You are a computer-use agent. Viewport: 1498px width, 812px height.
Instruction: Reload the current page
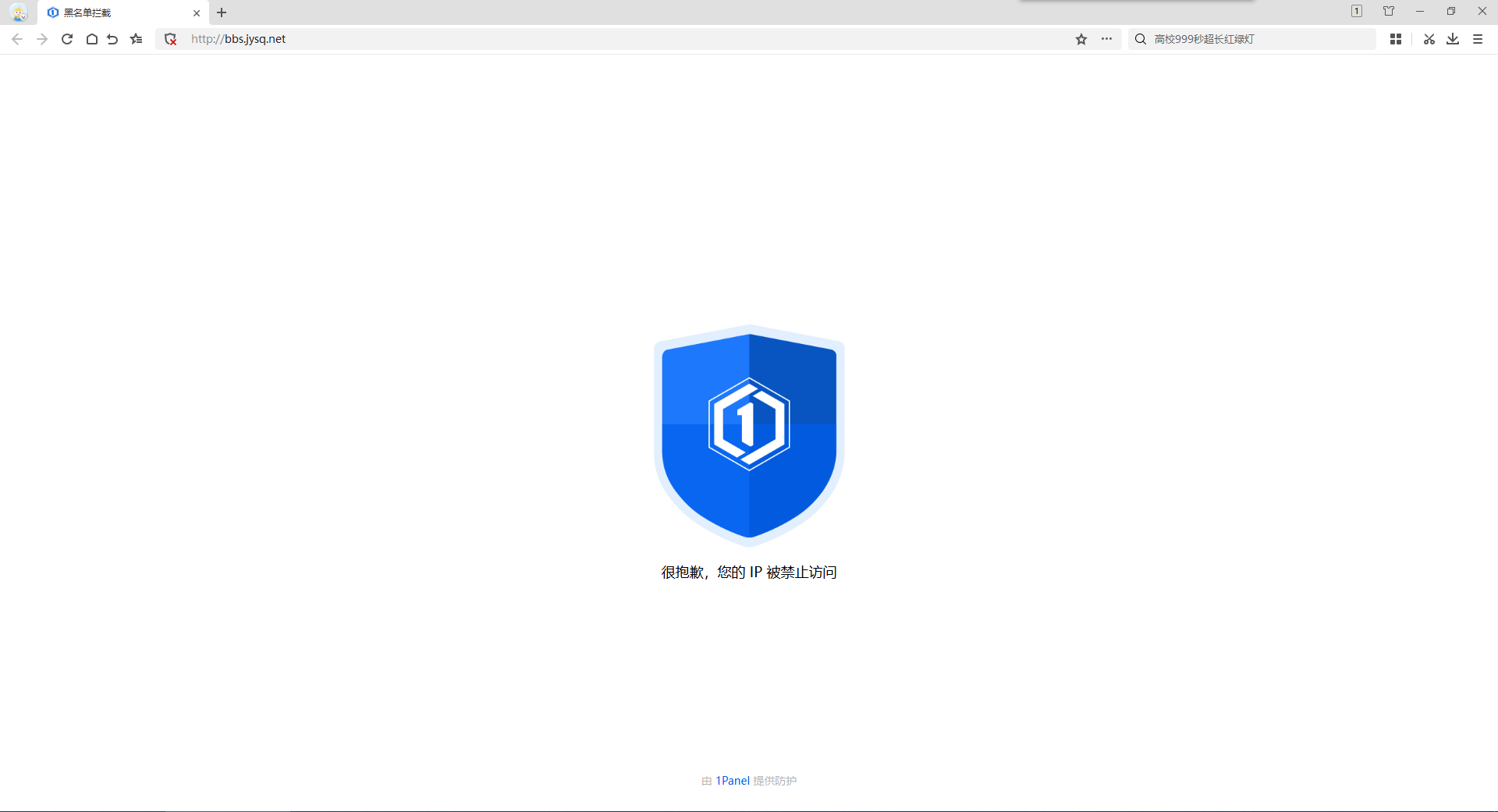click(x=67, y=39)
